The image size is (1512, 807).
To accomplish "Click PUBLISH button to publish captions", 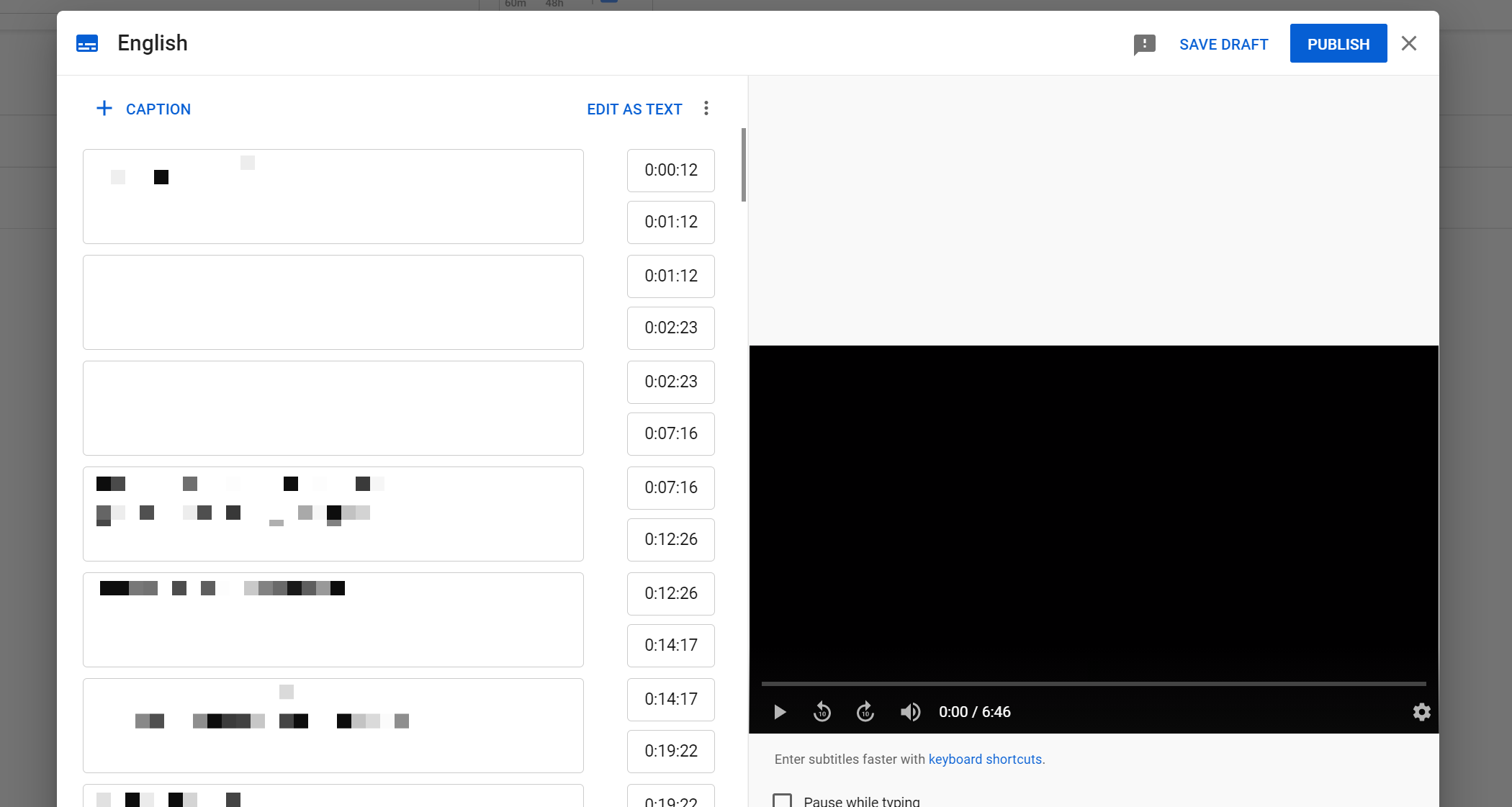I will pos(1338,43).
